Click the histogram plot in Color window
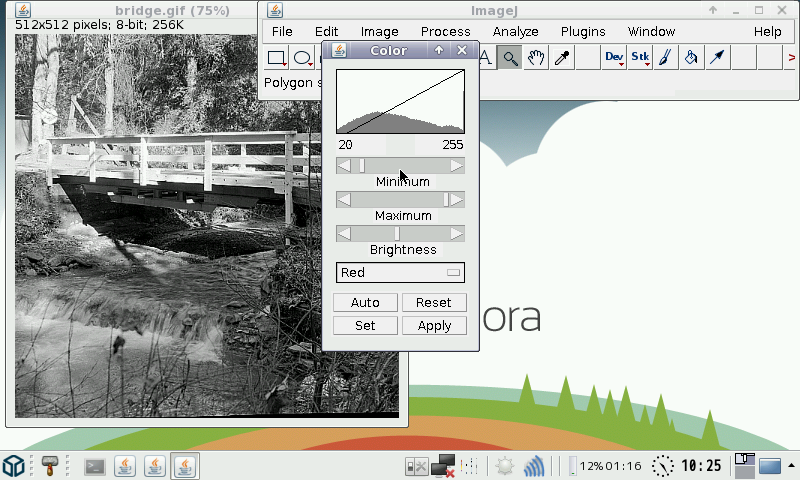 click(400, 102)
